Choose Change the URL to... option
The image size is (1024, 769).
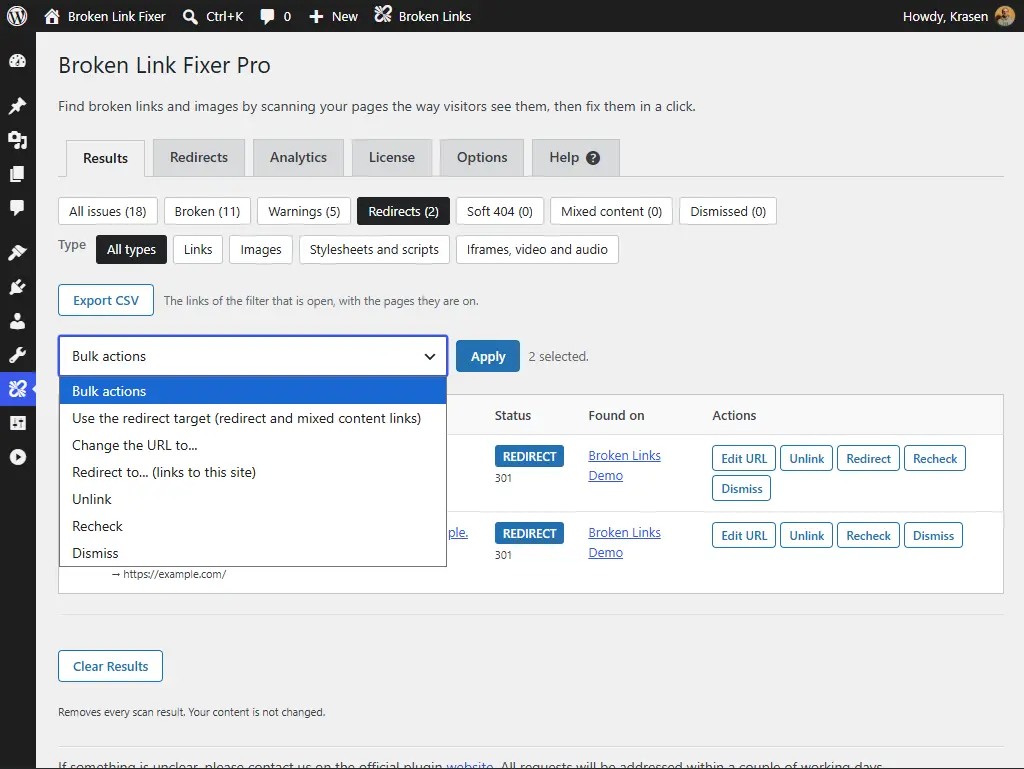point(253,445)
